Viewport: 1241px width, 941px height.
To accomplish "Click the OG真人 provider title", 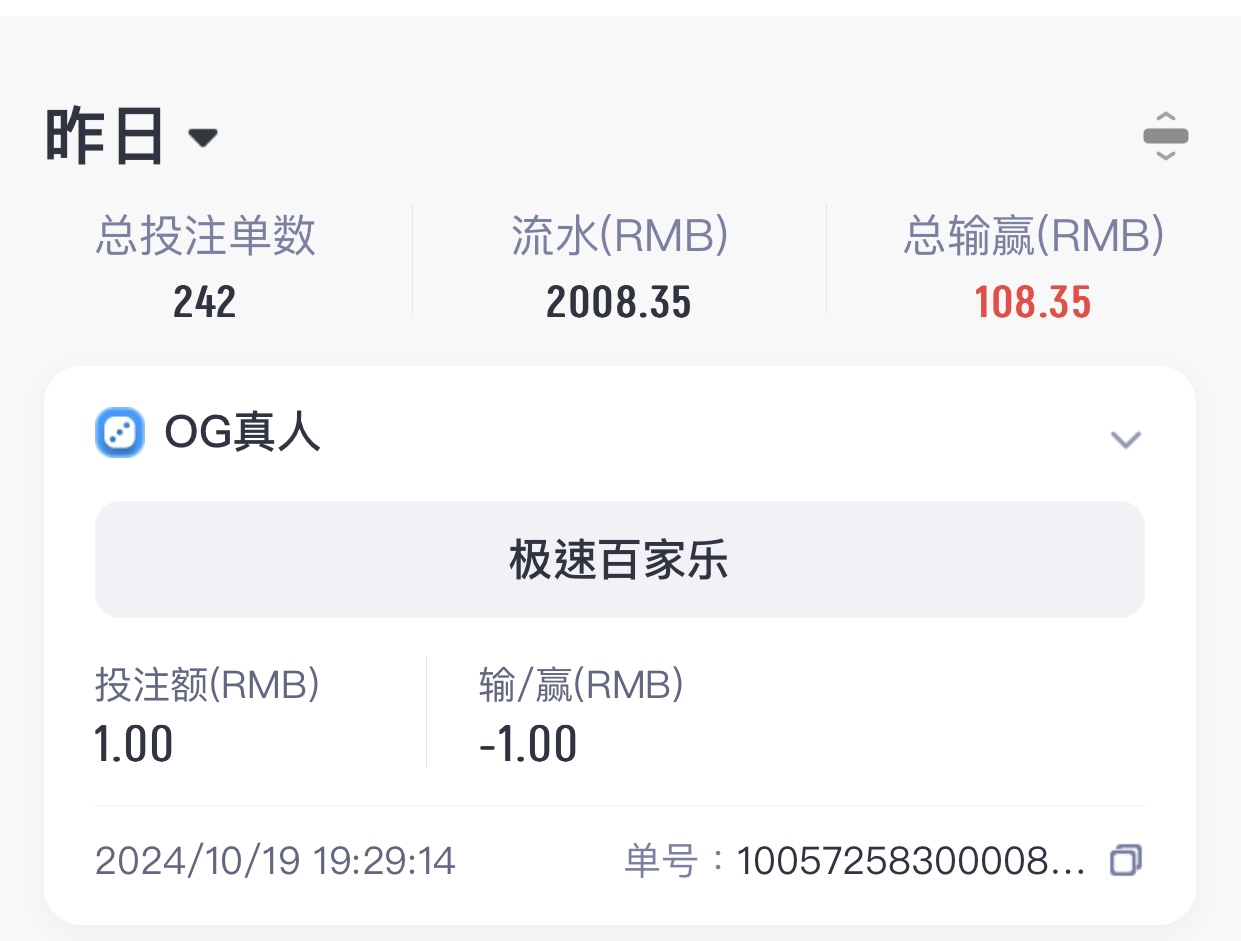I will [242, 434].
